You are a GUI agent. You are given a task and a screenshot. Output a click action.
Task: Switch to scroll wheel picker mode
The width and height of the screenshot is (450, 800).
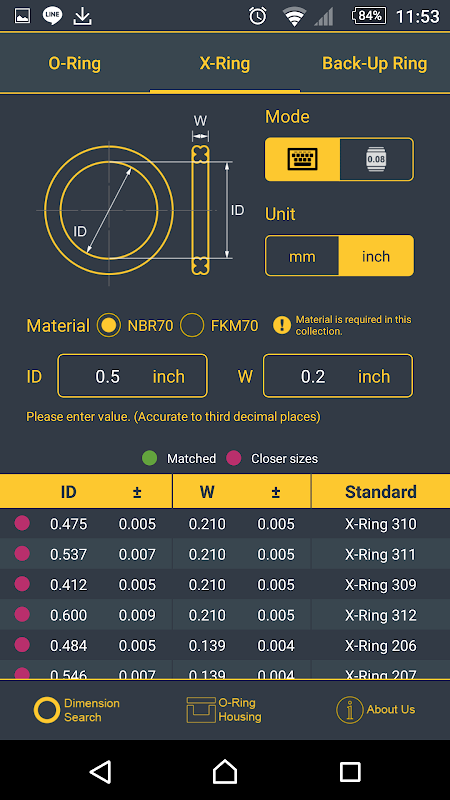(377, 159)
